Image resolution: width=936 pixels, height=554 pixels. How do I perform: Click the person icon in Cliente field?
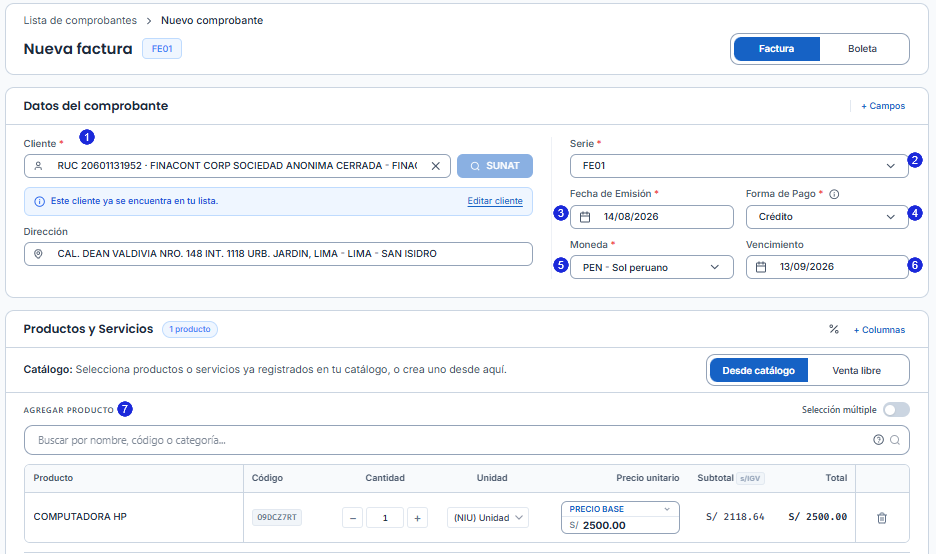38,166
